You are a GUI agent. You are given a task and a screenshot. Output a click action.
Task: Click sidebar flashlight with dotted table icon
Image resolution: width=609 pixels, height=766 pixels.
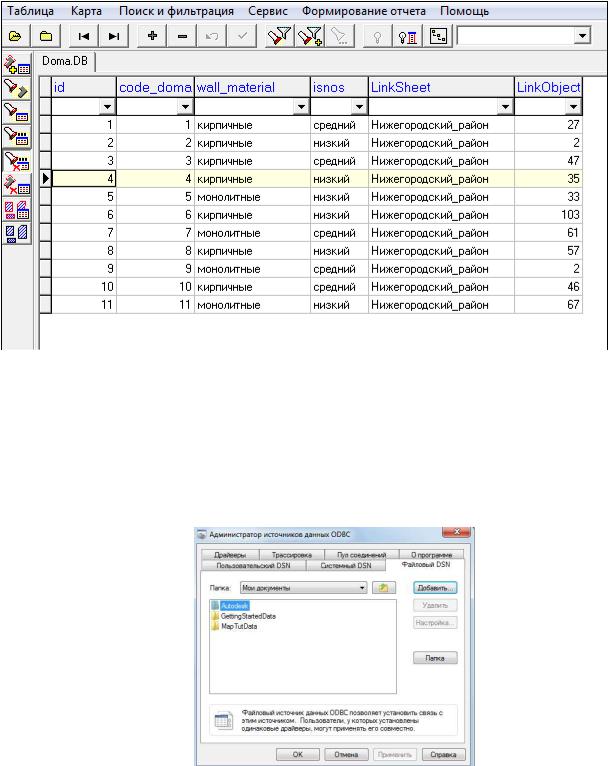point(17,136)
